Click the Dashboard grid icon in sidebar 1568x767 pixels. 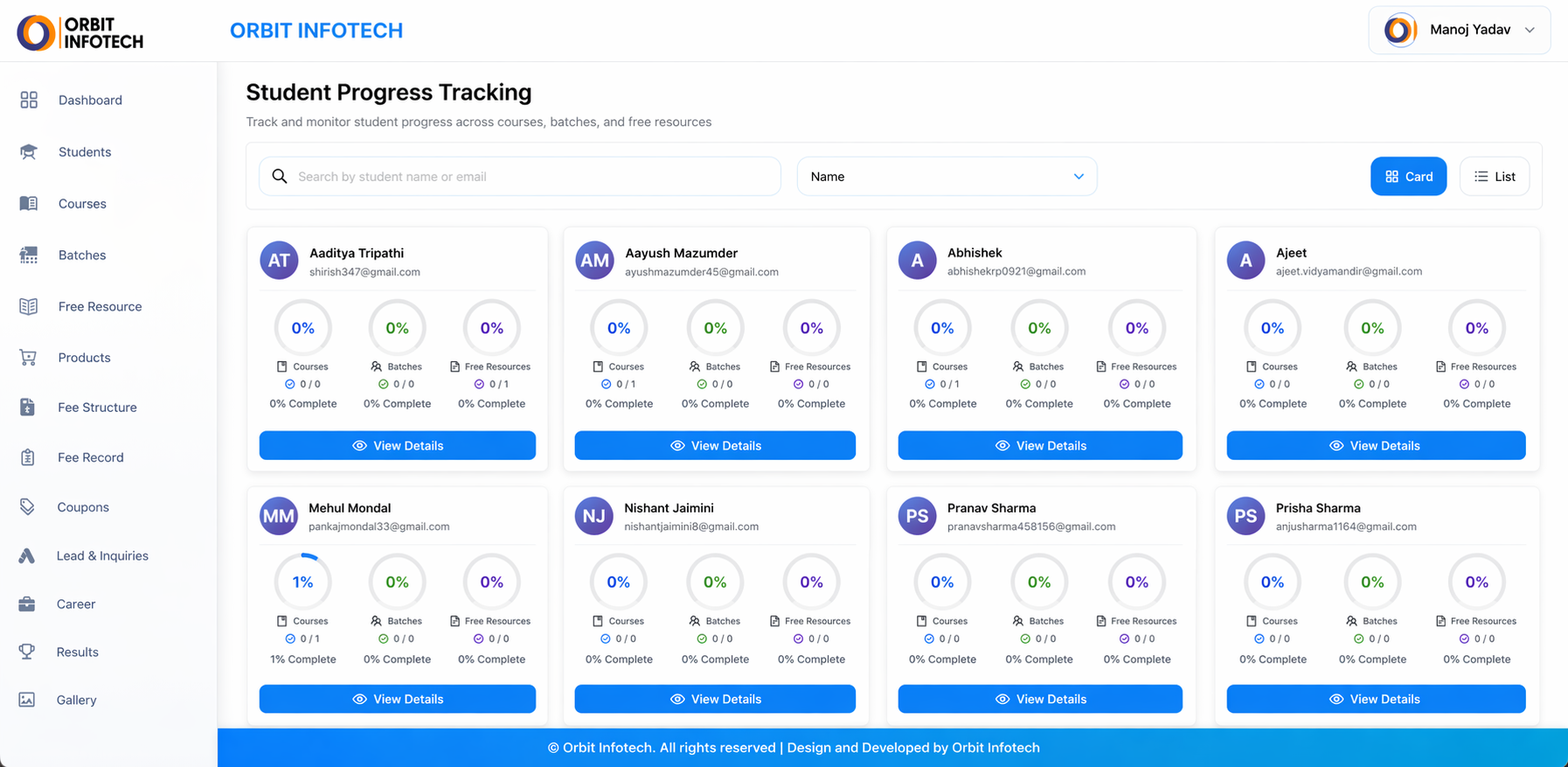29,100
